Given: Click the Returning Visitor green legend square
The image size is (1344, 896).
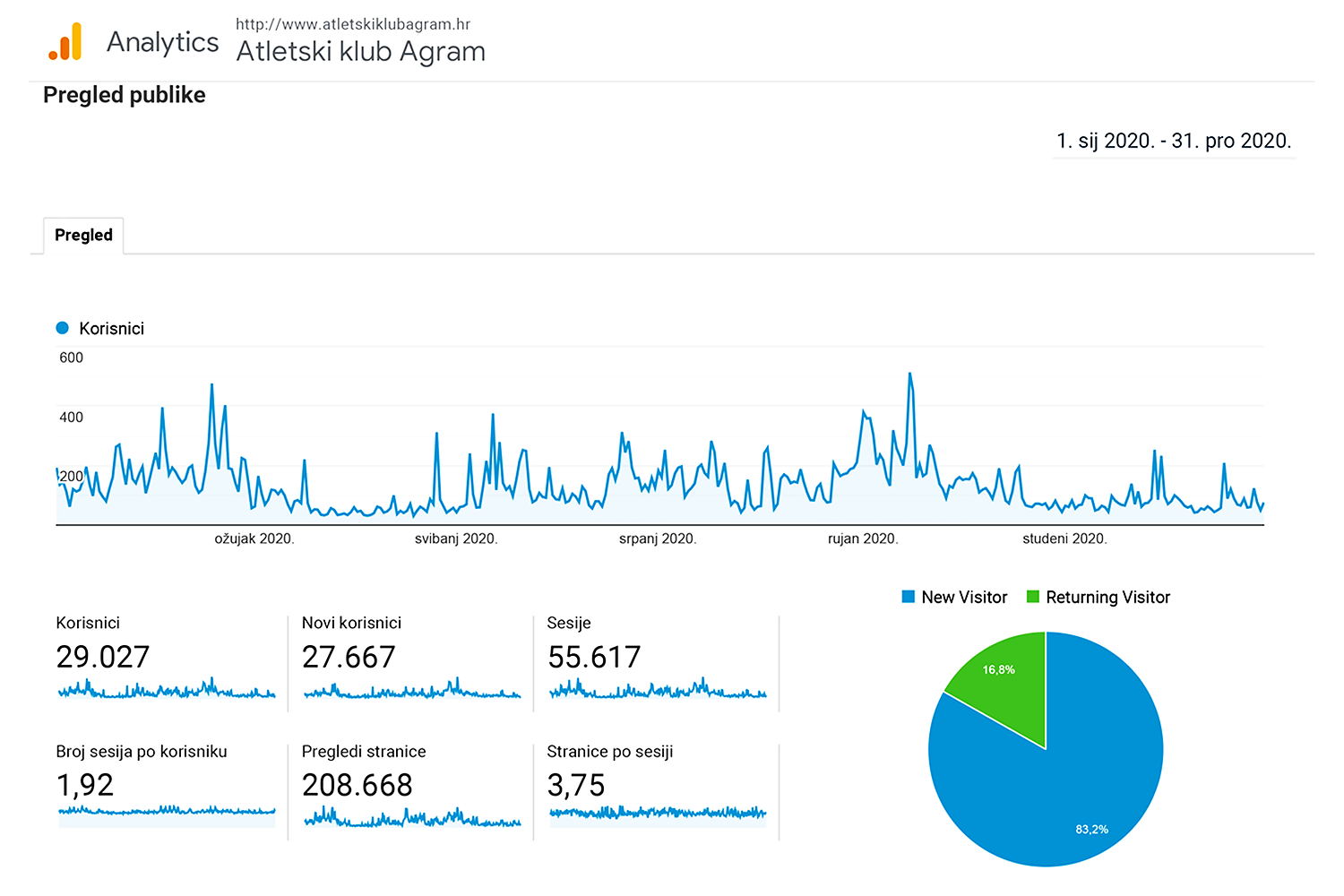Looking at the screenshot, I should [x=1032, y=597].
